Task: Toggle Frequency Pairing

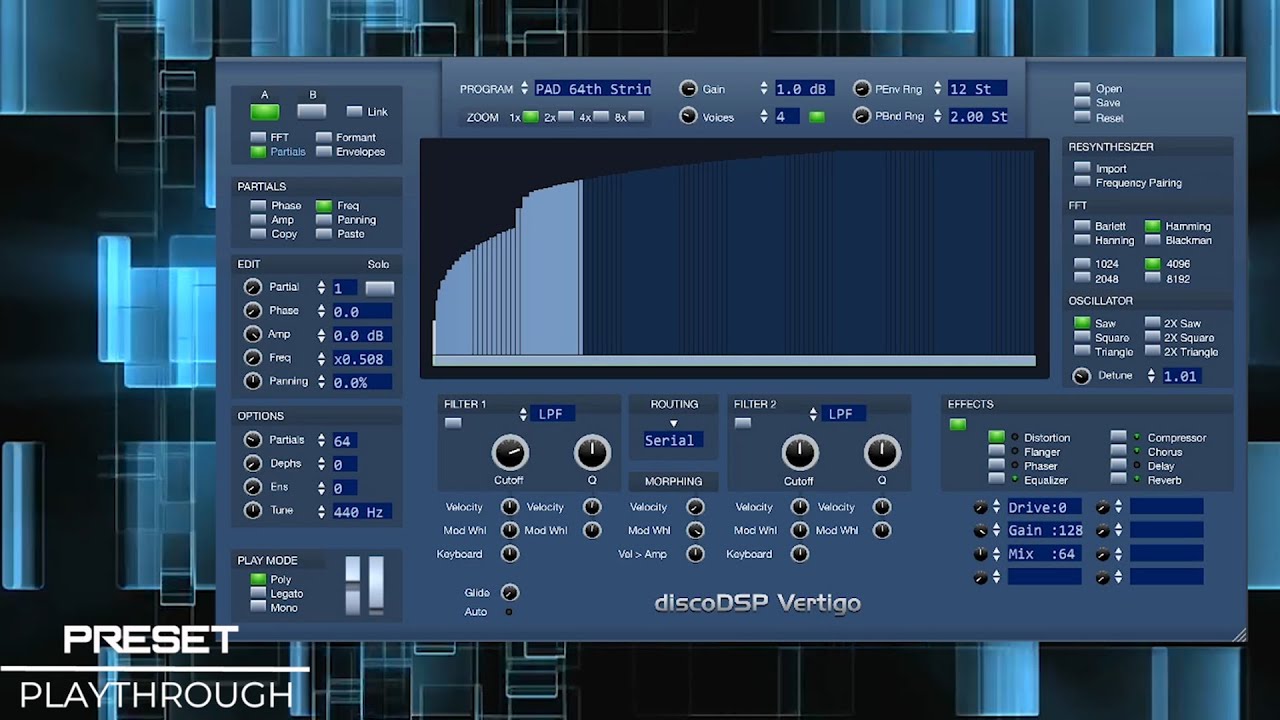Action: [1082, 183]
